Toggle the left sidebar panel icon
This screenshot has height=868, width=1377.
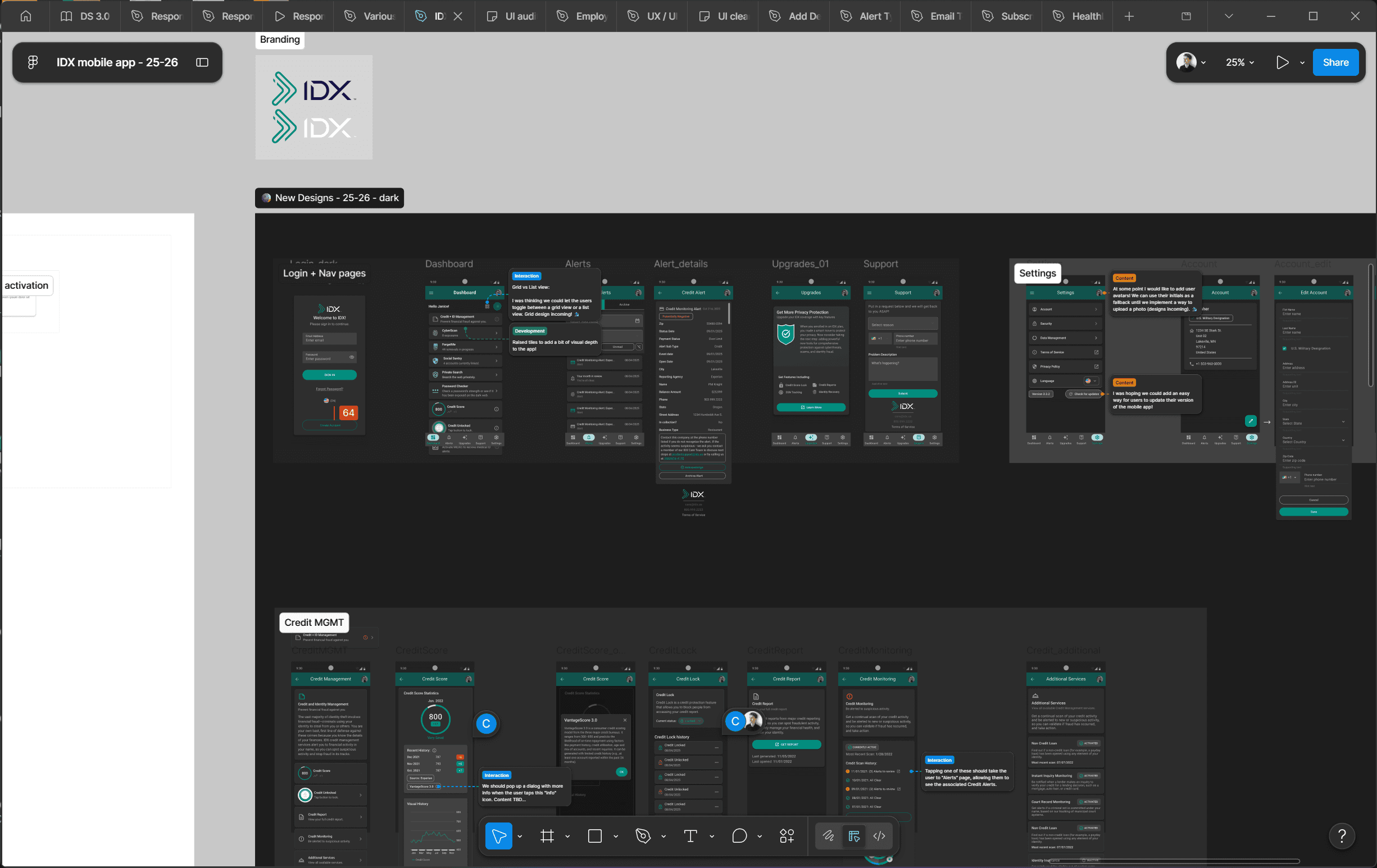tap(202, 62)
